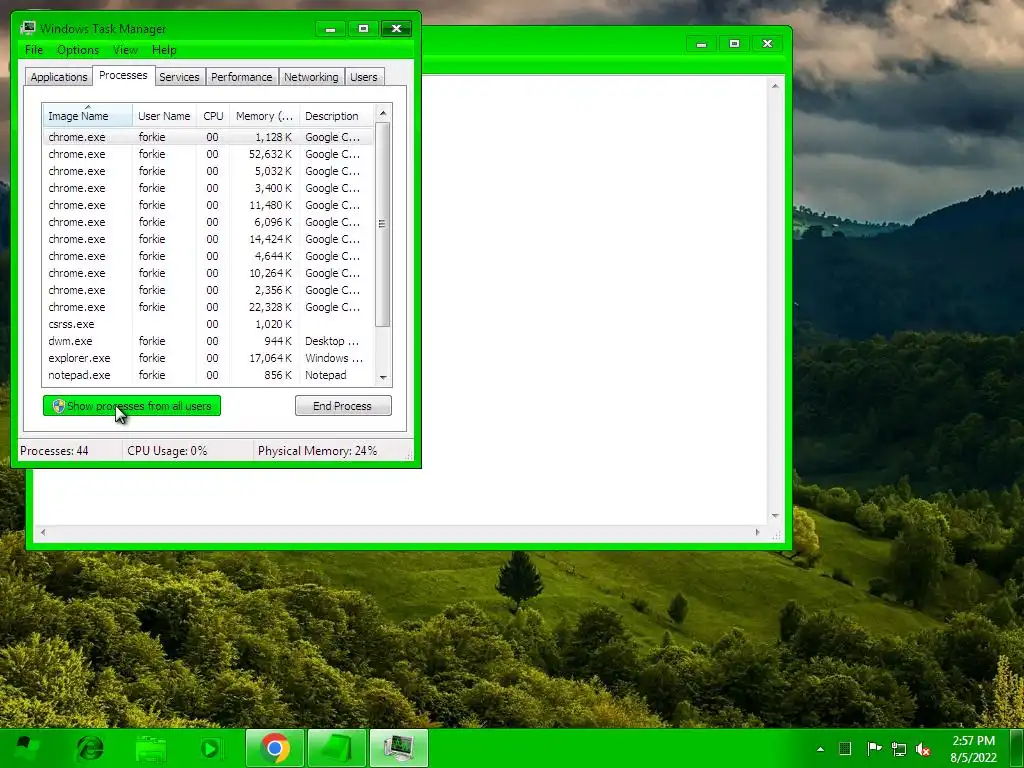Click the End Process button
Image resolution: width=1024 pixels, height=768 pixels.
pos(343,406)
